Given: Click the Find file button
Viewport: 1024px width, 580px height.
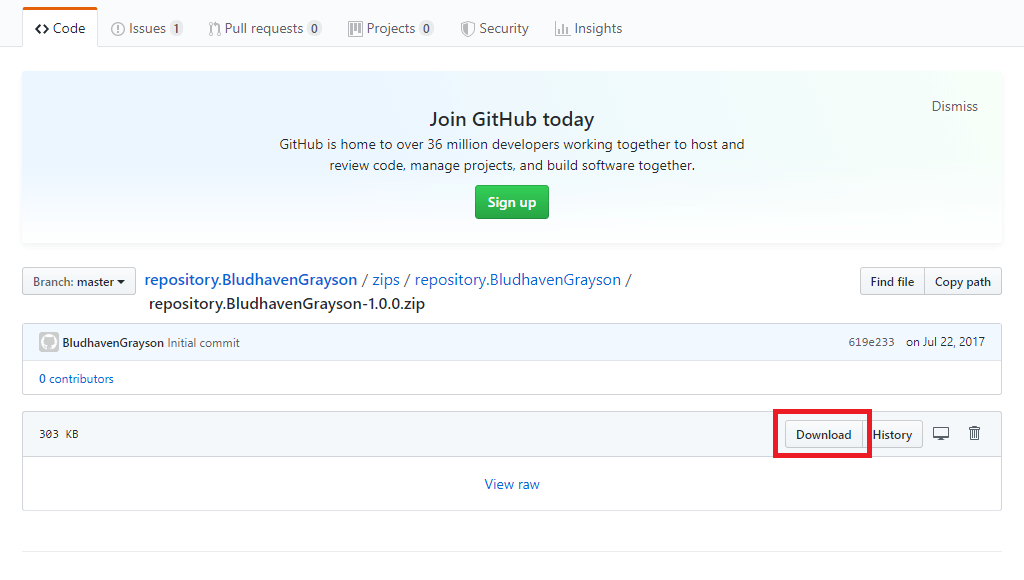Looking at the screenshot, I should click(892, 282).
